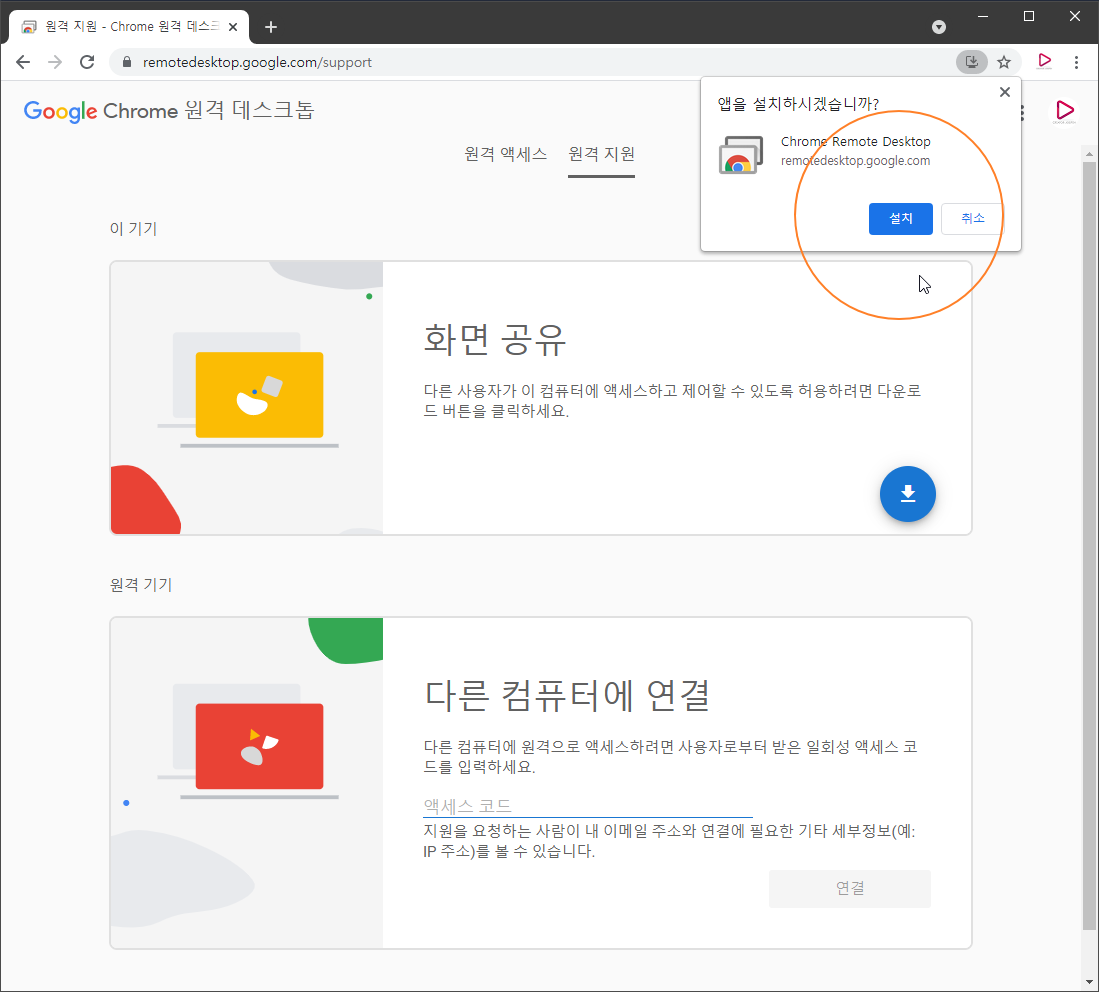Click the round dropdown arrow in title bar

coord(939,27)
